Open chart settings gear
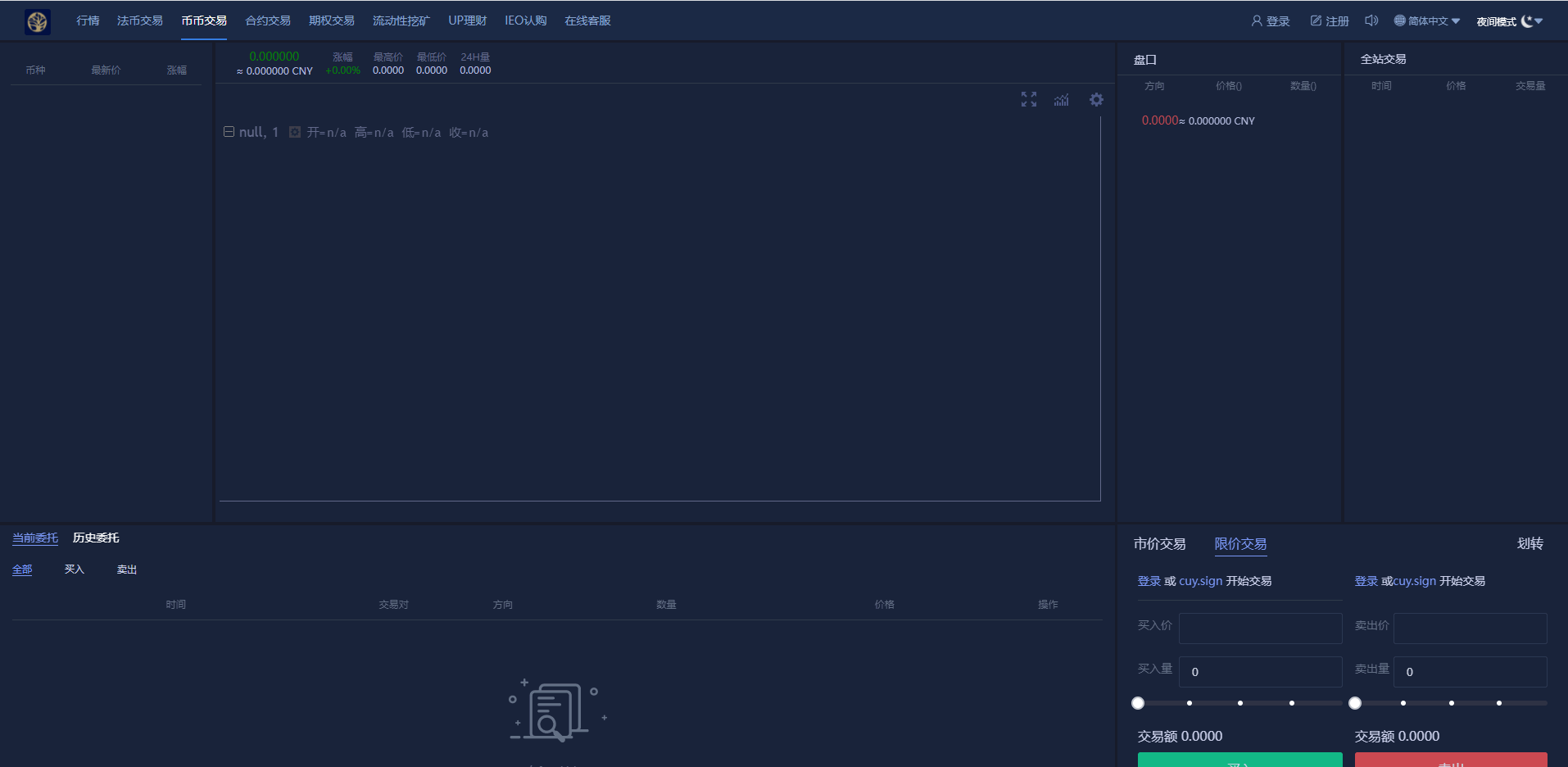Screen dimensions: 1568x767 [x=1096, y=100]
